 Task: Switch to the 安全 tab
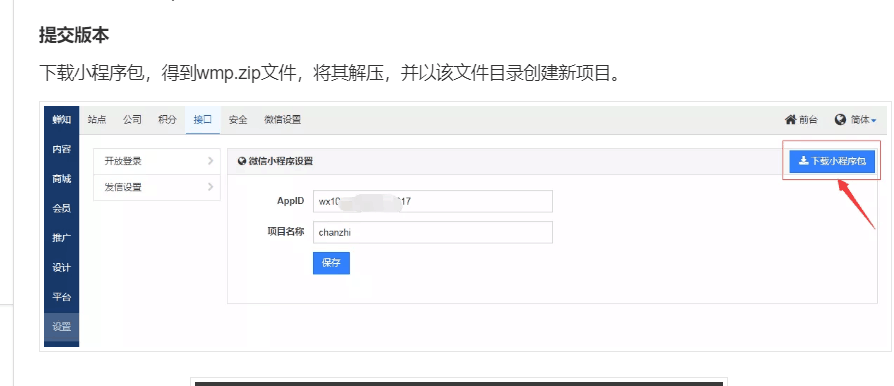(x=238, y=120)
